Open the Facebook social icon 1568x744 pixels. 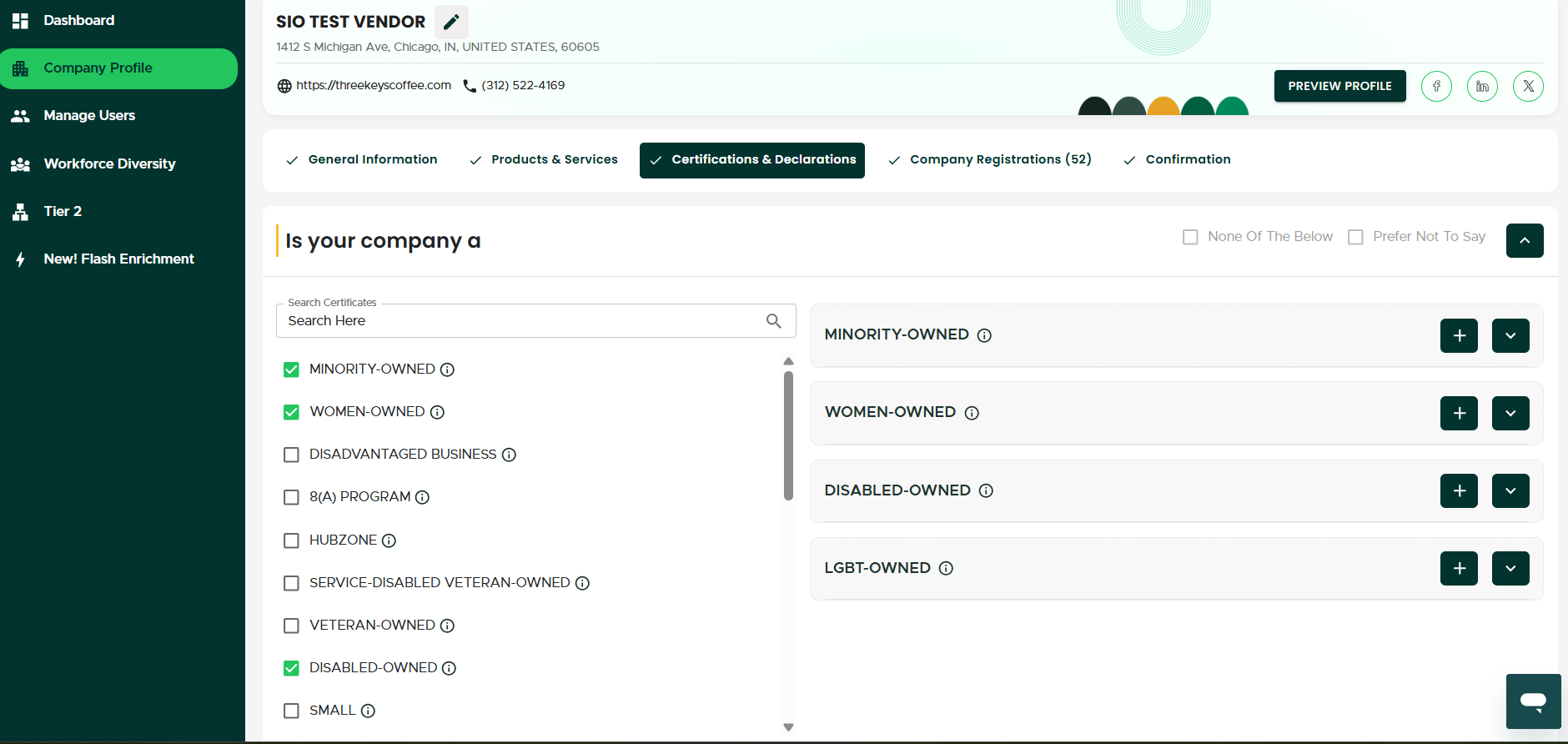coord(1436,86)
